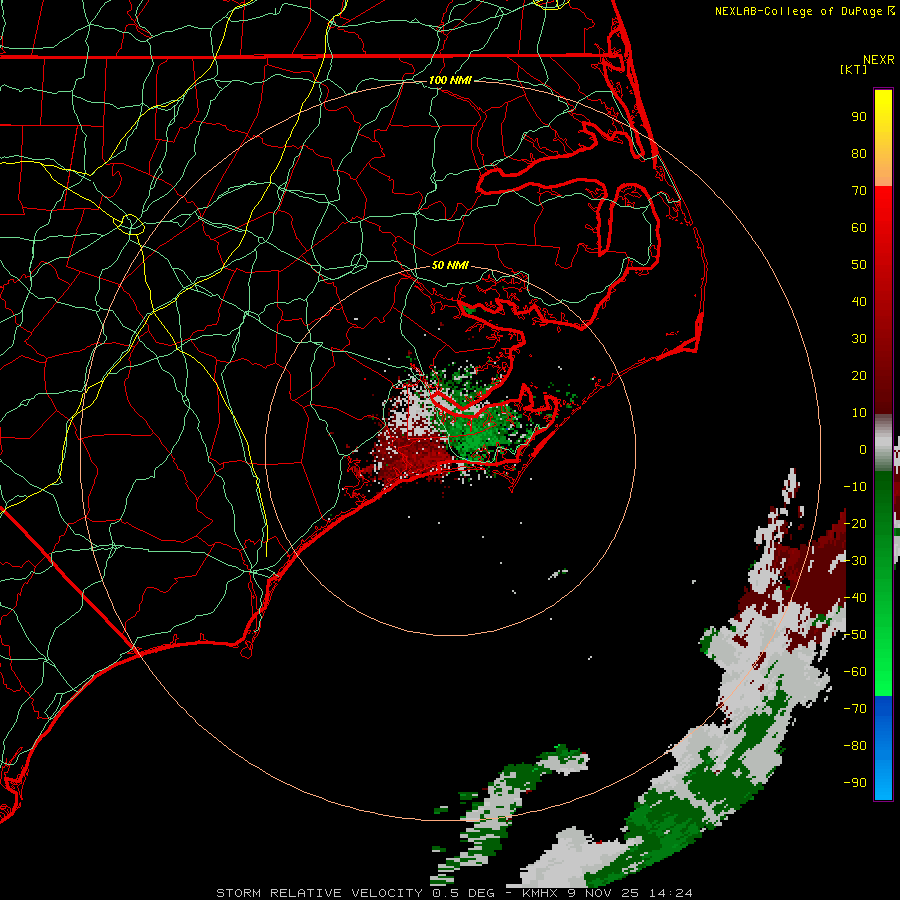Screen dimensions: 900x900
Task: Click the [KT] units label
Action: point(854,69)
